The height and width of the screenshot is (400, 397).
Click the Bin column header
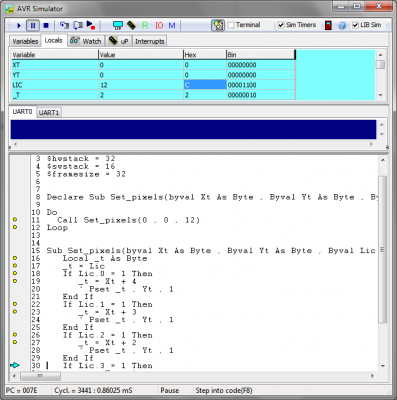tap(261, 55)
